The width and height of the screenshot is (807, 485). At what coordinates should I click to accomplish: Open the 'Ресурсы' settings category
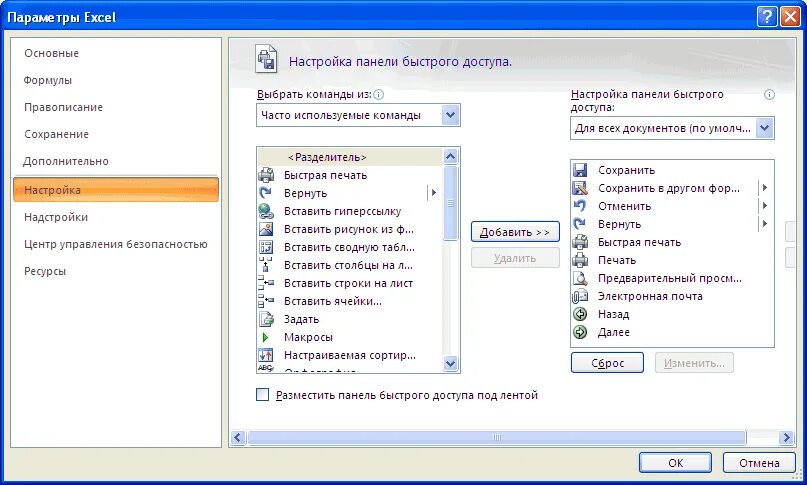coord(45,271)
